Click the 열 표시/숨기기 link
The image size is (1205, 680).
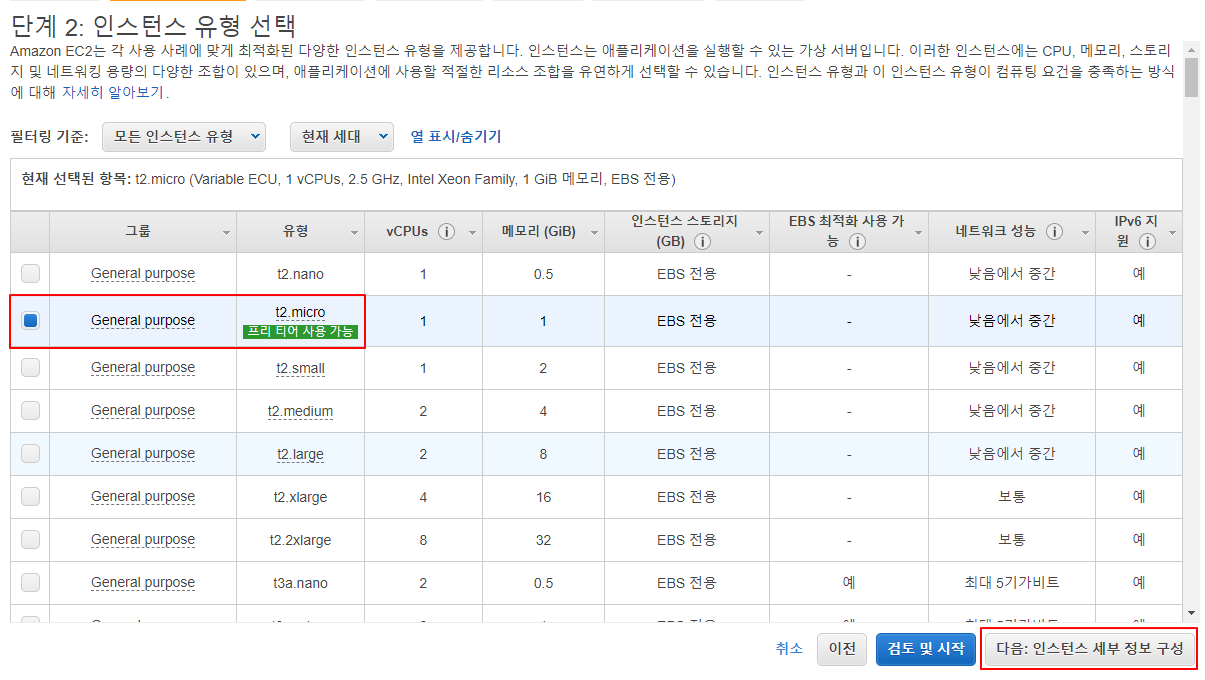pyautogui.click(x=456, y=136)
